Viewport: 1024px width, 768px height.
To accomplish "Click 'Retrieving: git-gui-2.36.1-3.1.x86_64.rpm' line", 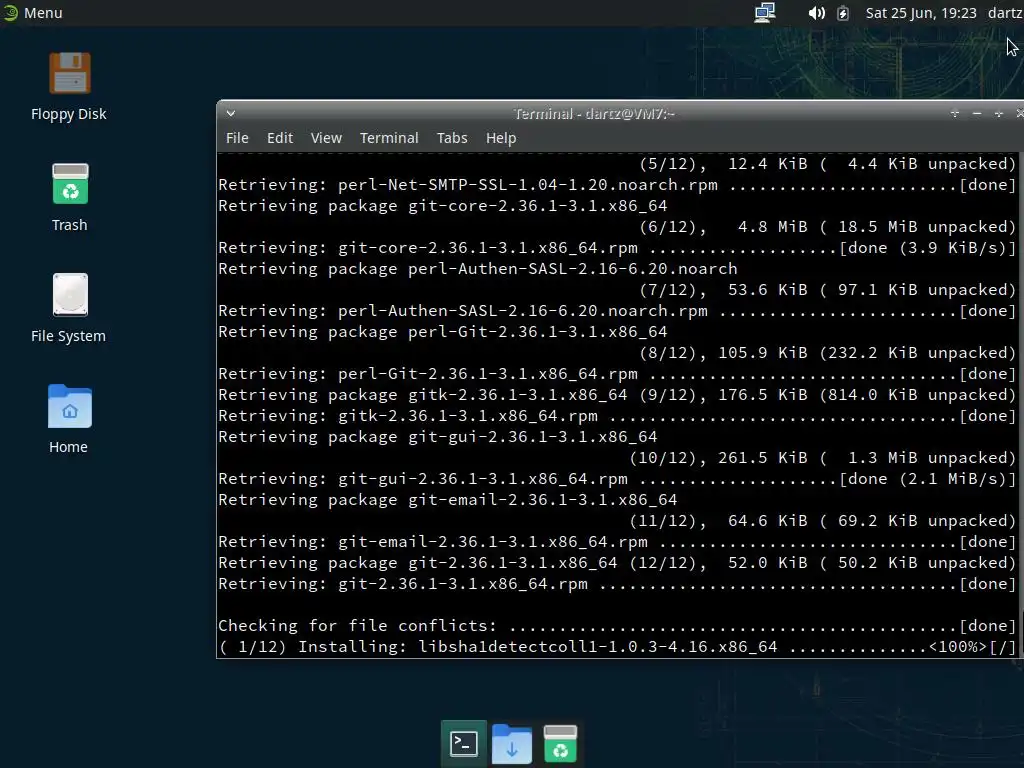I will [x=616, y=479].
